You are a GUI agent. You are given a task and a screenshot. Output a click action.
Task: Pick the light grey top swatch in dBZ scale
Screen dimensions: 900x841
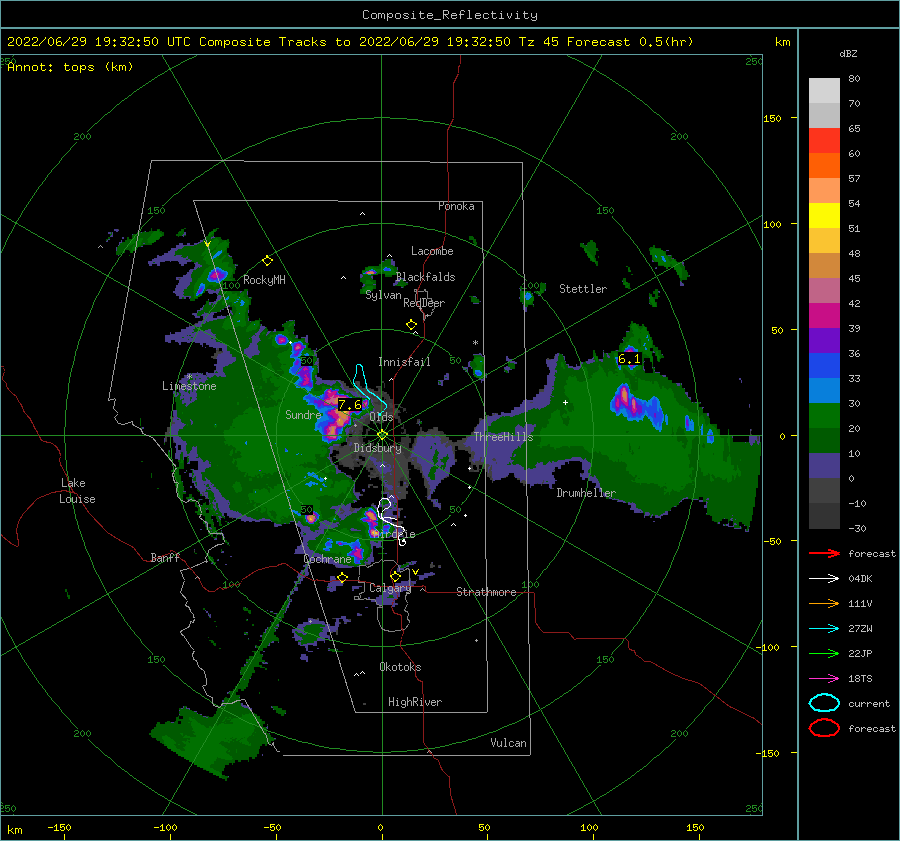point(824,90)
